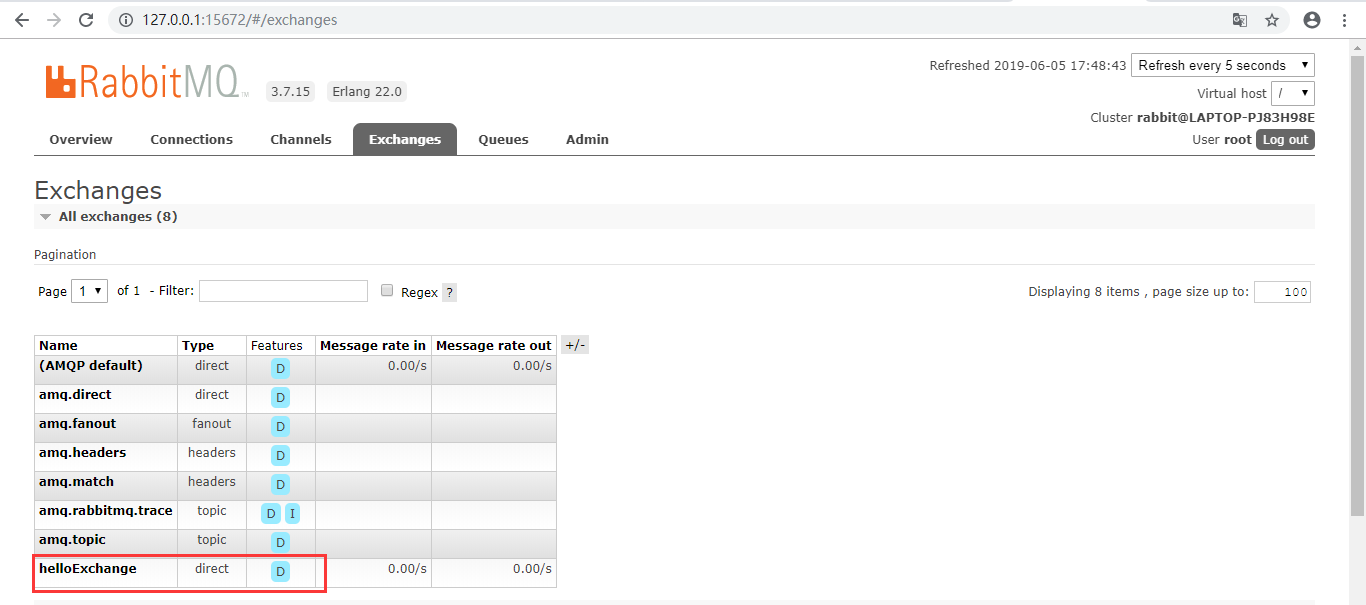Toggle table columns with +/- button

575,345
